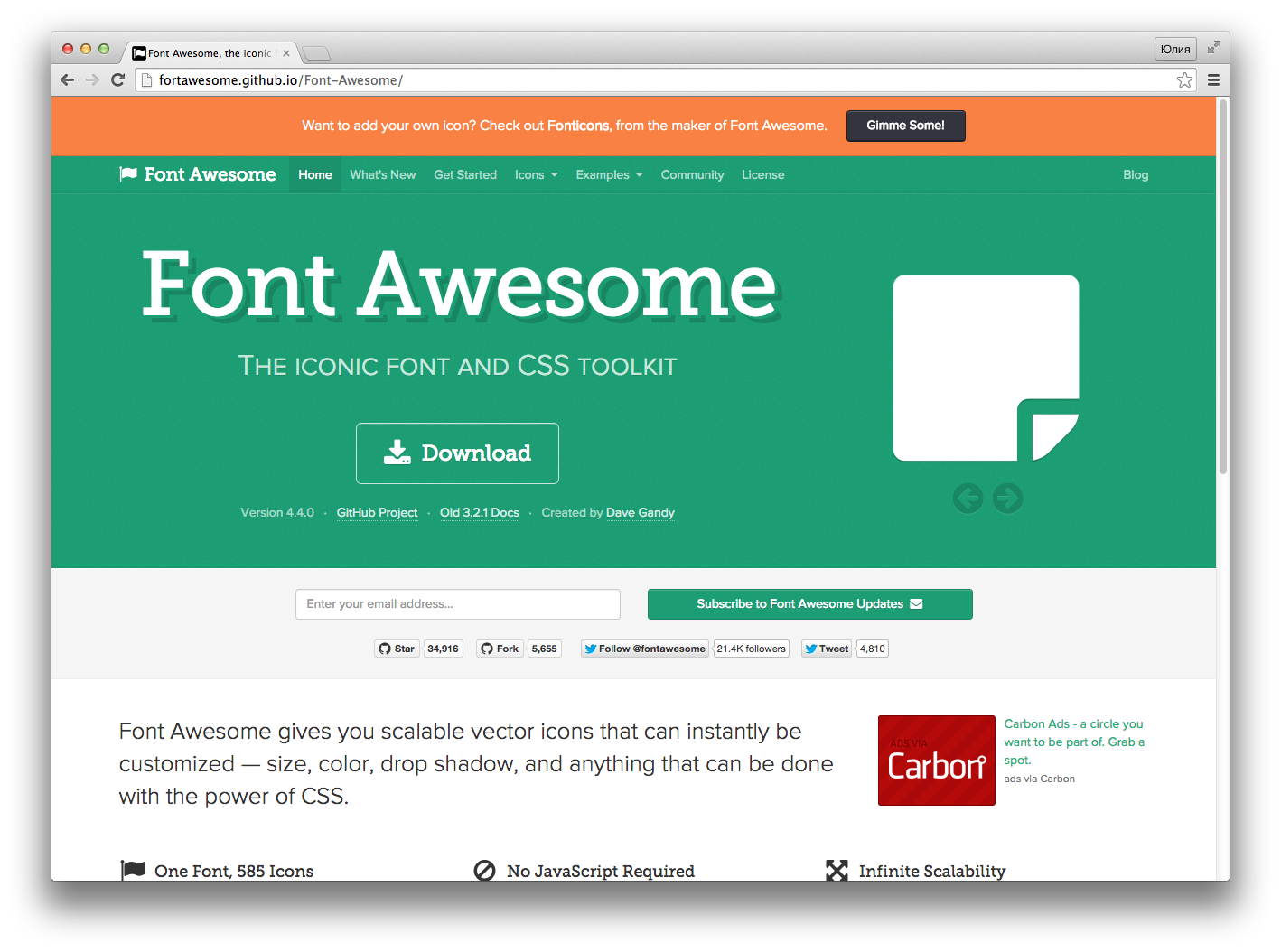
Task: Click the 34,916 star count
Action: pos(443,649)
